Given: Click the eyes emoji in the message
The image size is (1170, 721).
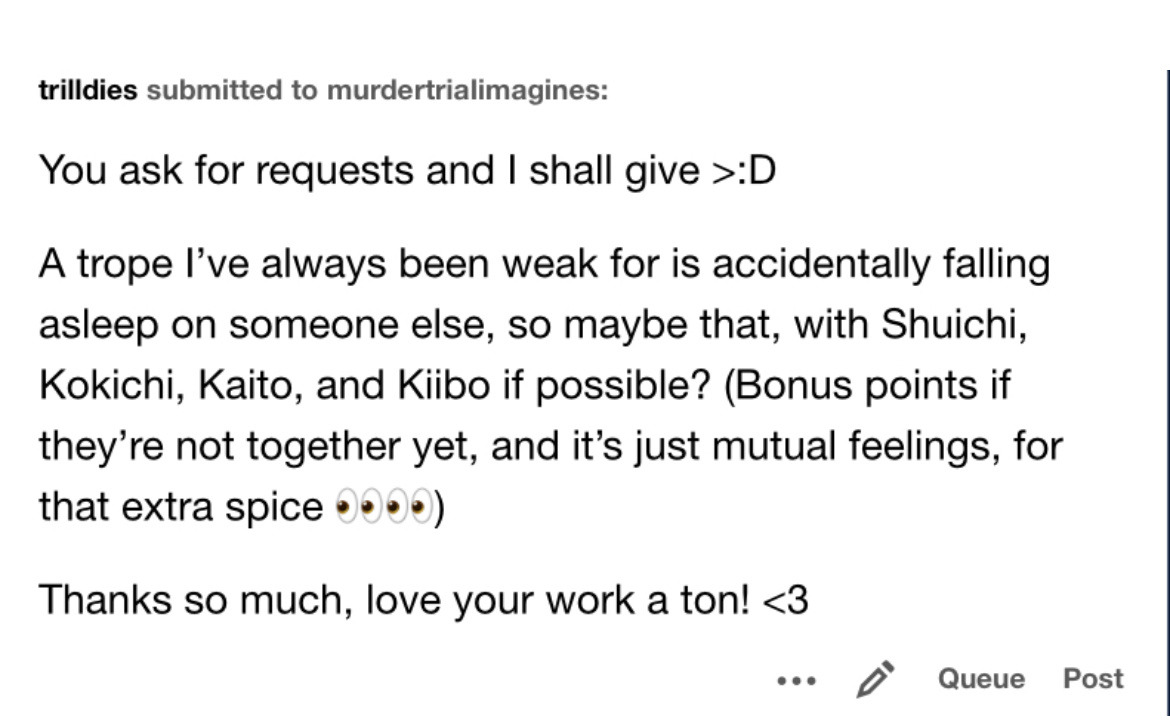Looking at the screenshot, I should [x=384, y=508].
